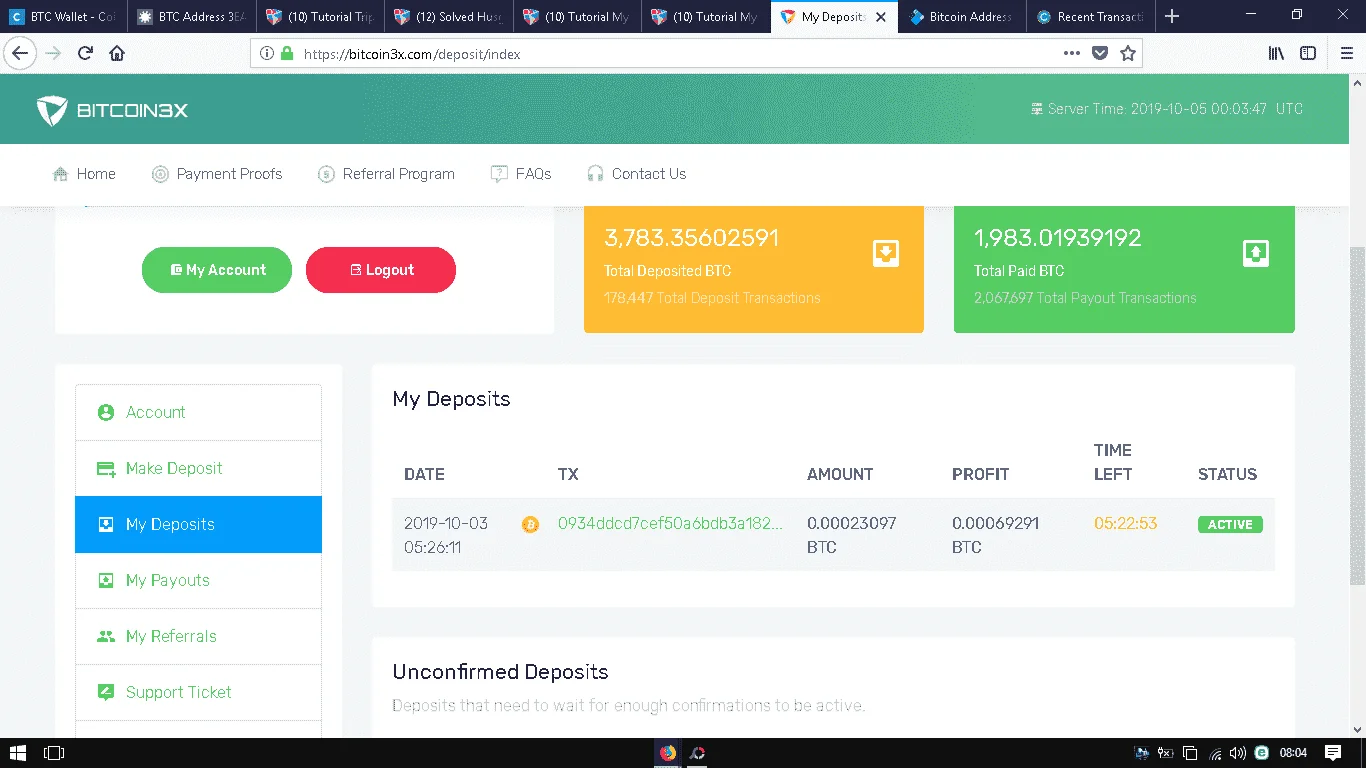The height and width of the screenshot is (768, 1366).
Task: Switch to the Recent Transactions tab
Action: [x=1090, y=16]
